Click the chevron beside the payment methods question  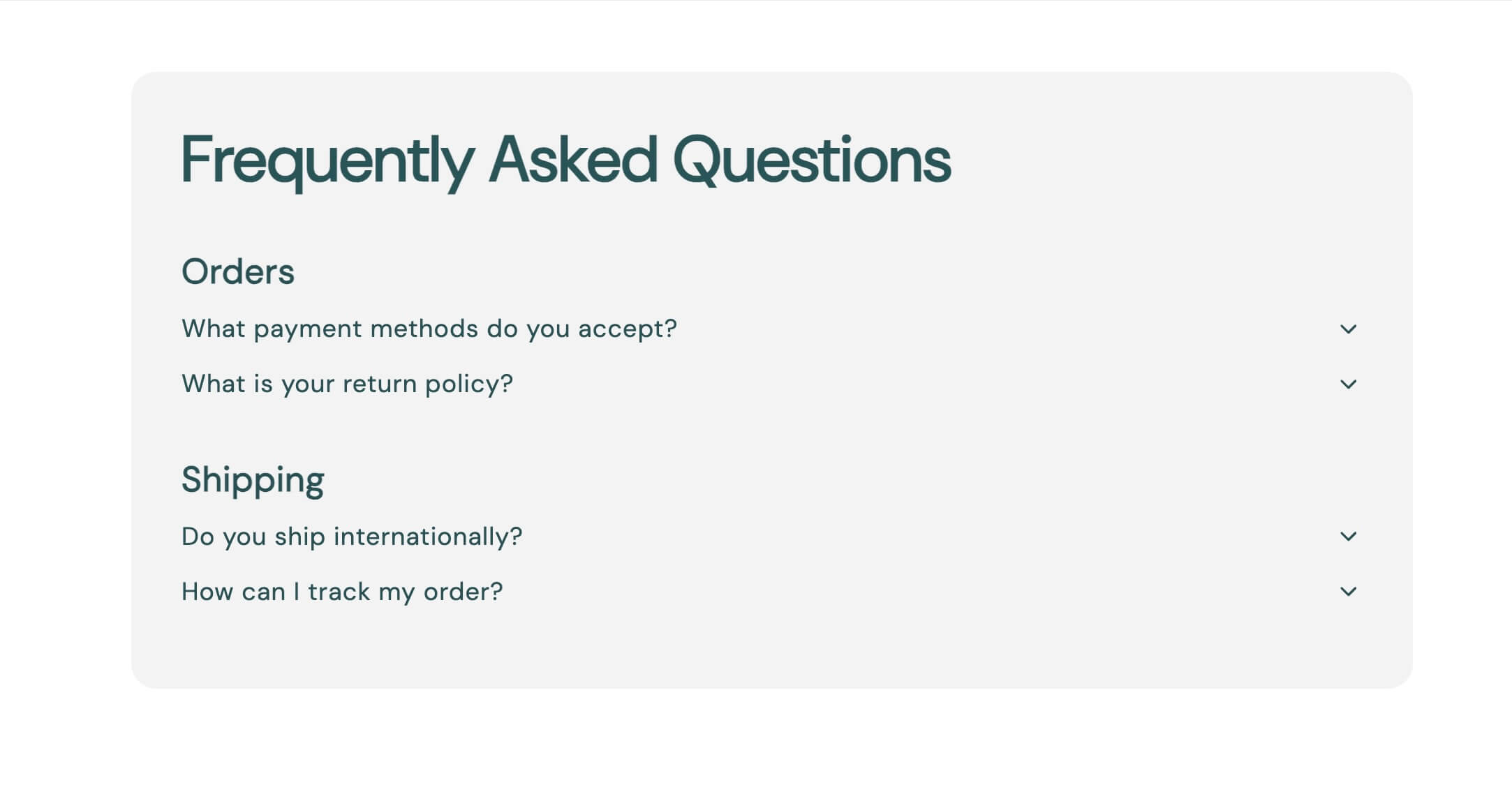click(x=1348, y=329)
